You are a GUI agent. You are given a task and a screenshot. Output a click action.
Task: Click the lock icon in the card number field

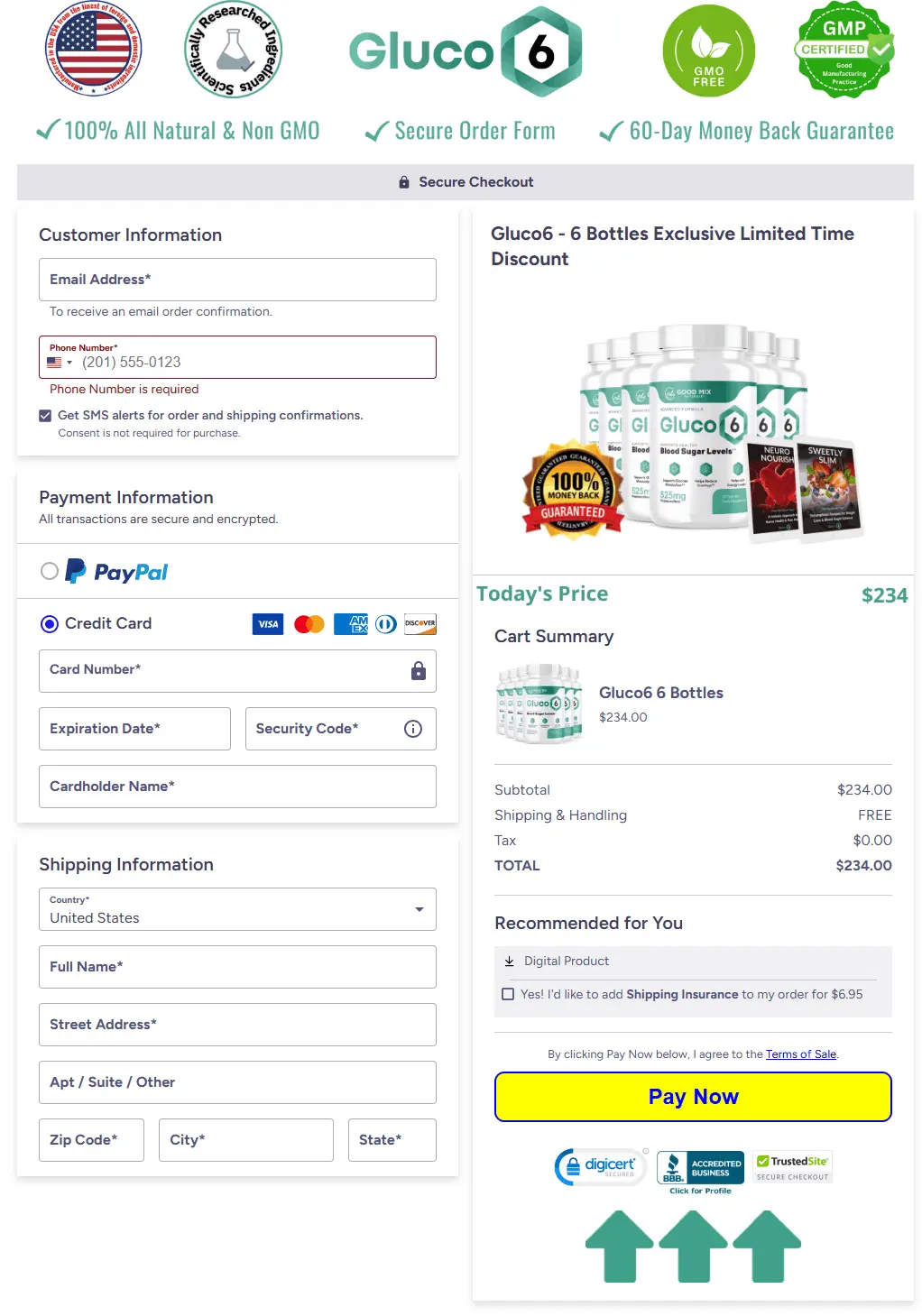coord(418,671)
